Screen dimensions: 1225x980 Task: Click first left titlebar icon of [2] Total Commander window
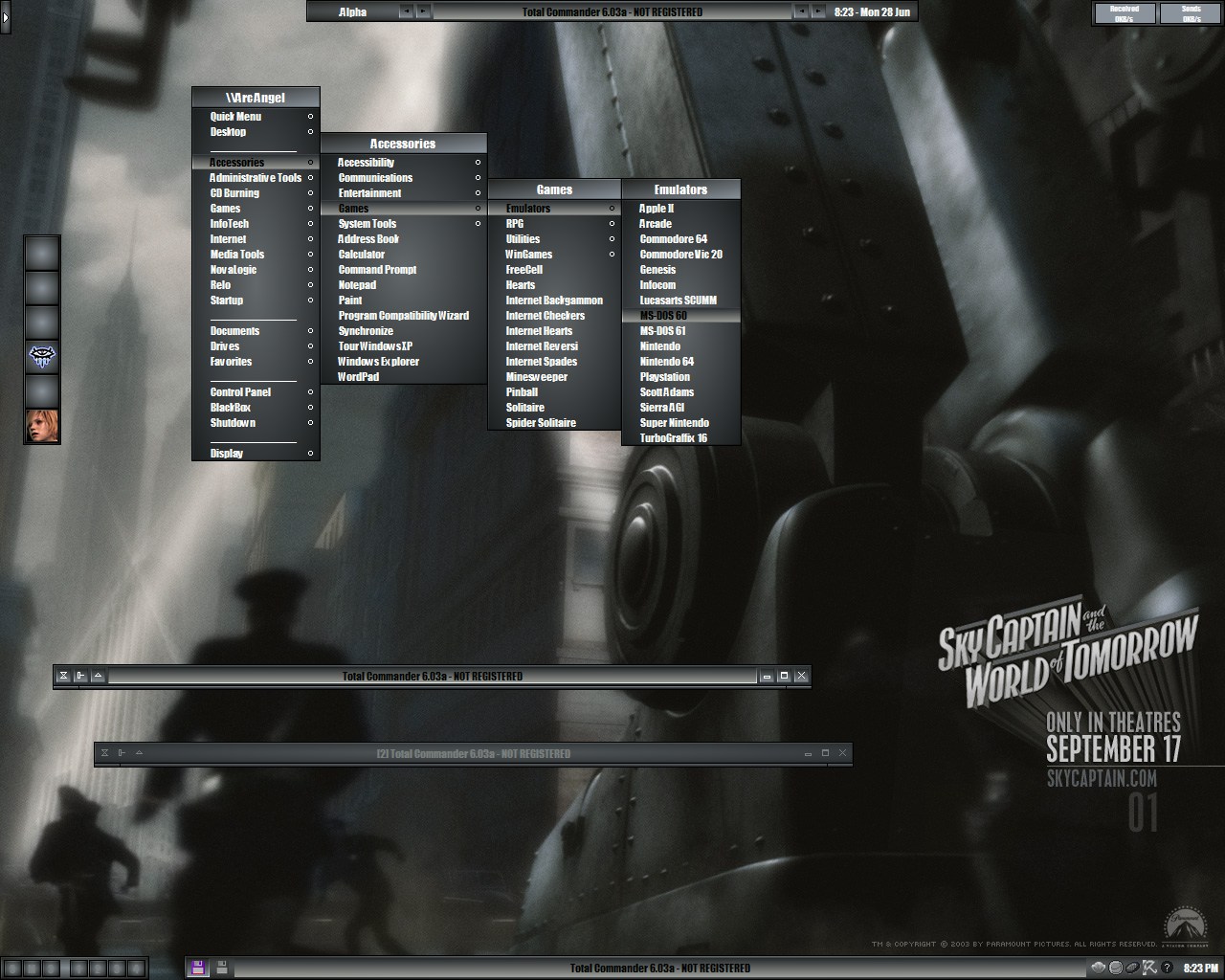(104, 753)
